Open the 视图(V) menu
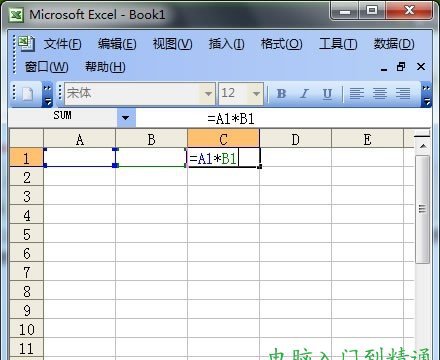 tap(172, 44)
